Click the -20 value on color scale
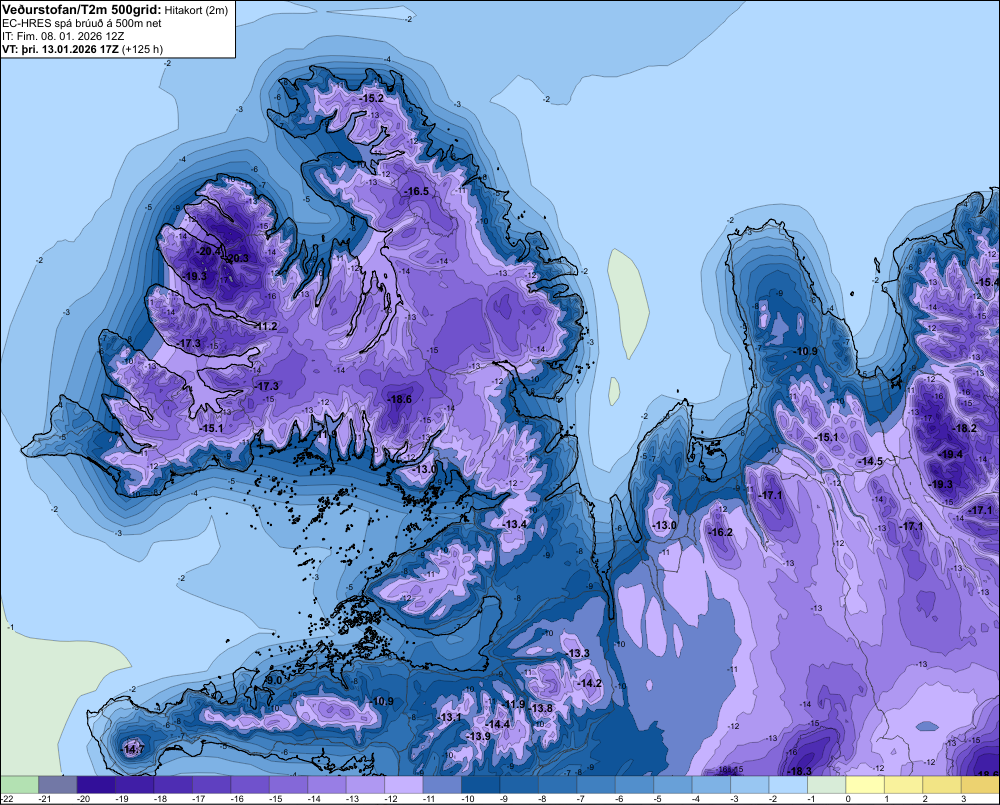The width and height of the screenshot is (1000, 805). (x=84, y=799)
